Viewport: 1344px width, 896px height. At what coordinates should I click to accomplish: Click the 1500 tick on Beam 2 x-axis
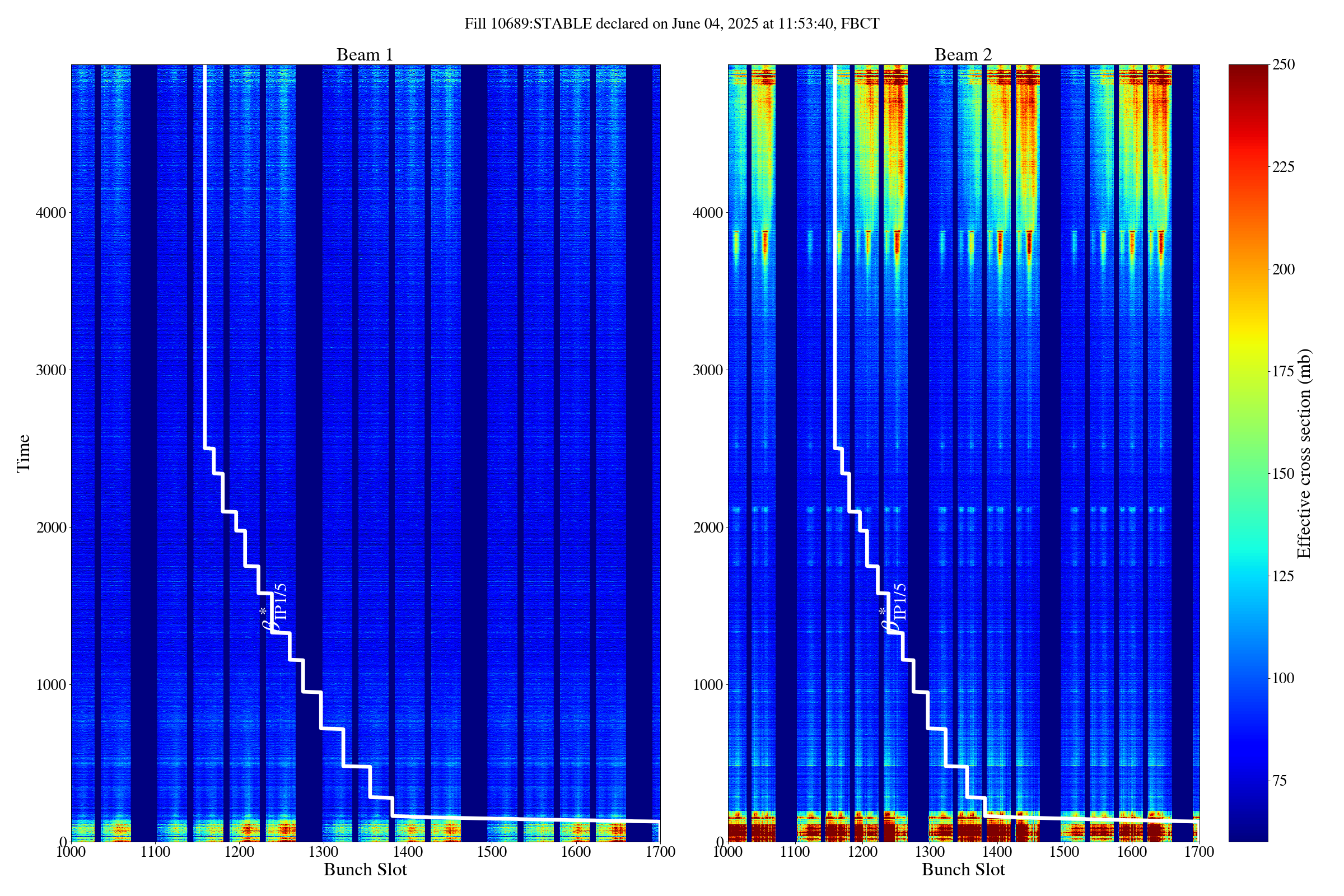pos(1065,852)
